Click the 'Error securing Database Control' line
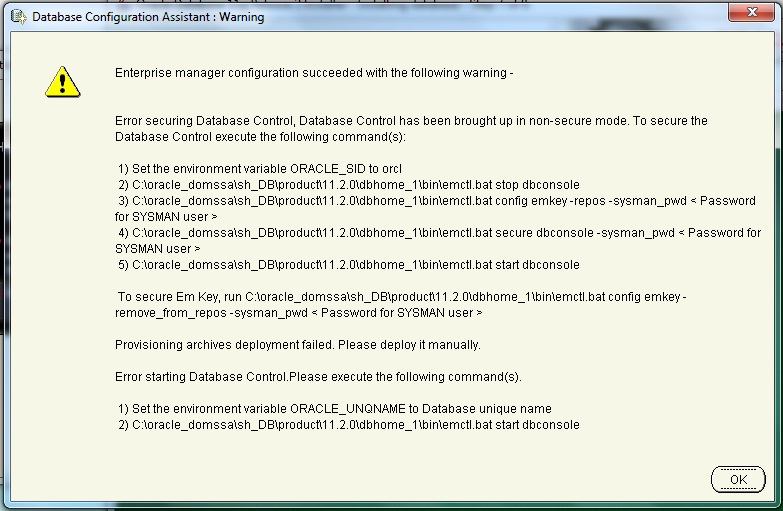The height and width of the screenshot is (511, 783). coord(411,121)
